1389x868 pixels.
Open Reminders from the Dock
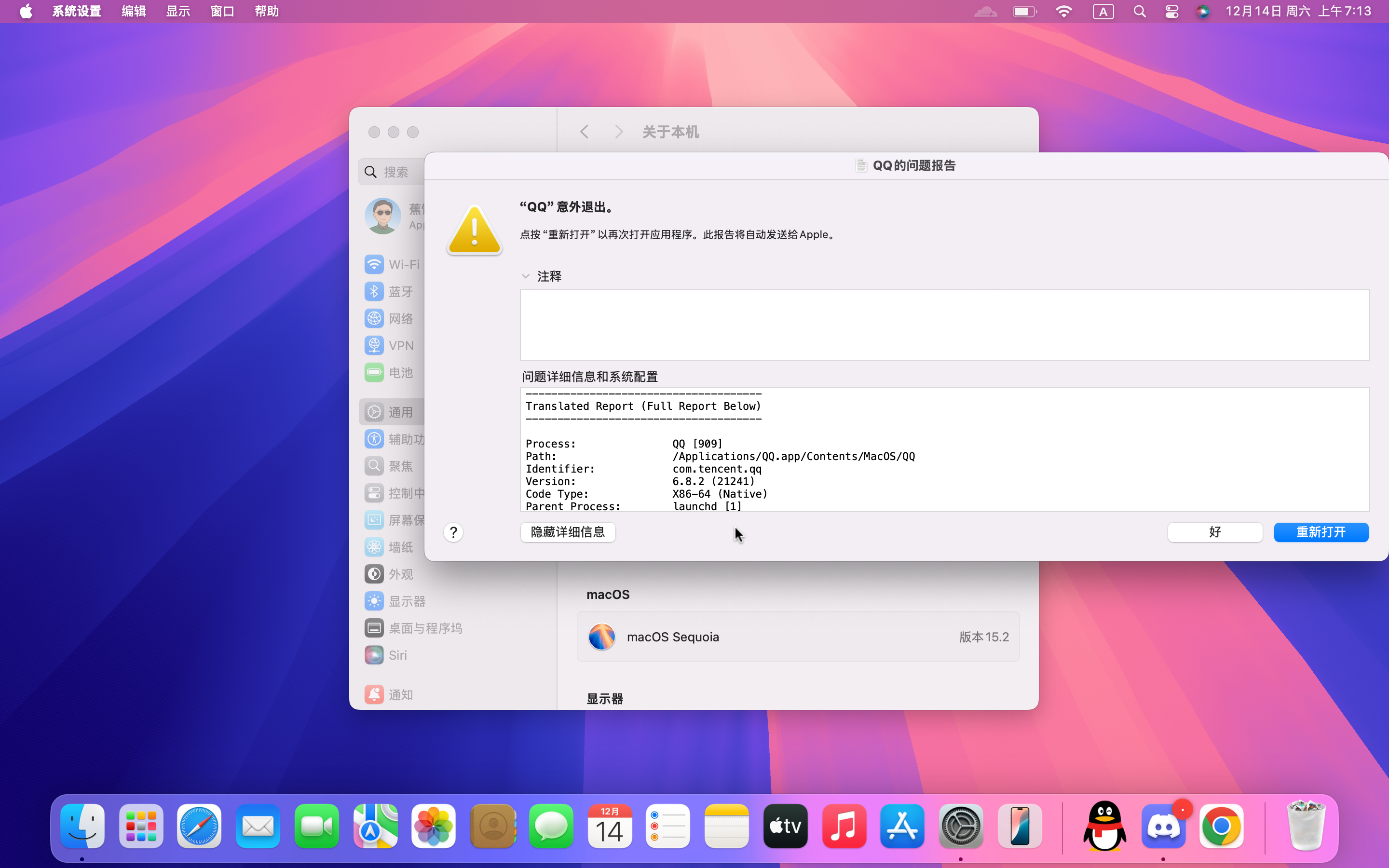coord(668,827)
